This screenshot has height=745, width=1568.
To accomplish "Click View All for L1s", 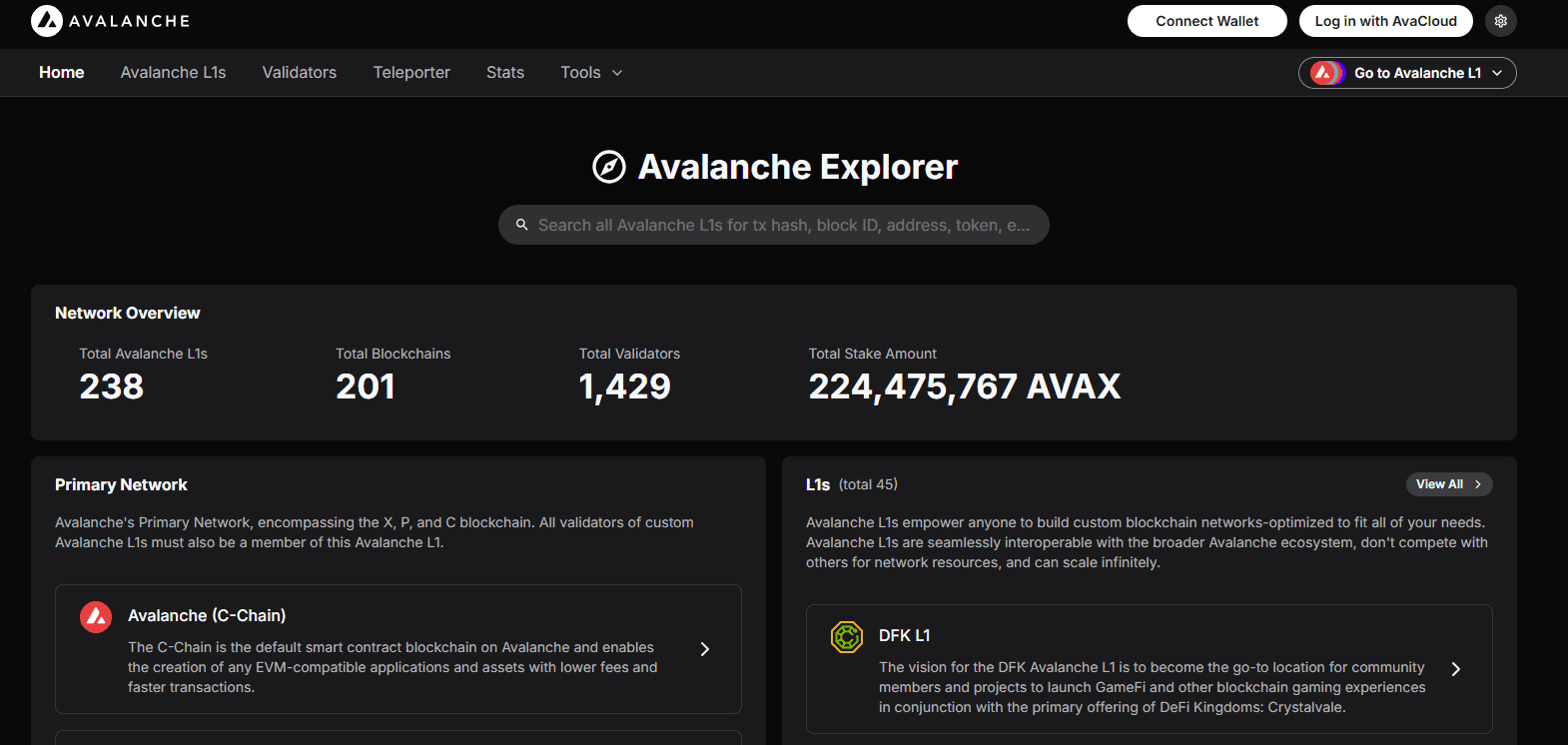I will (1449, 484).
